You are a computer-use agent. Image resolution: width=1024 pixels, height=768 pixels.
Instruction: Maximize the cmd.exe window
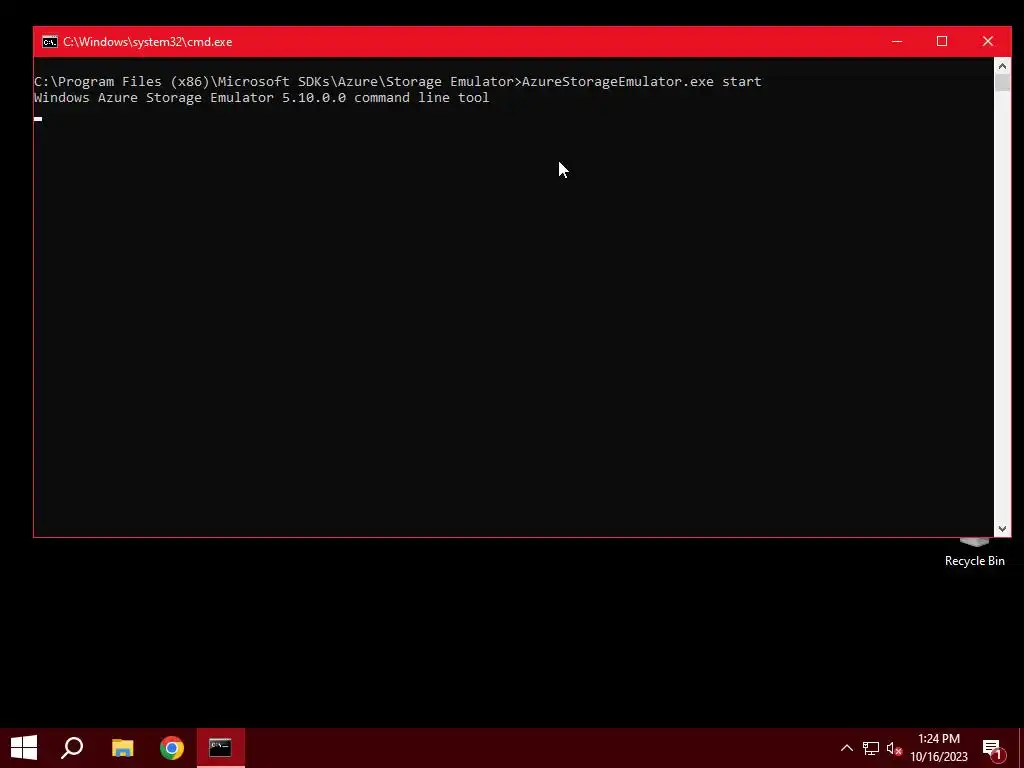(x=942, y=41)
